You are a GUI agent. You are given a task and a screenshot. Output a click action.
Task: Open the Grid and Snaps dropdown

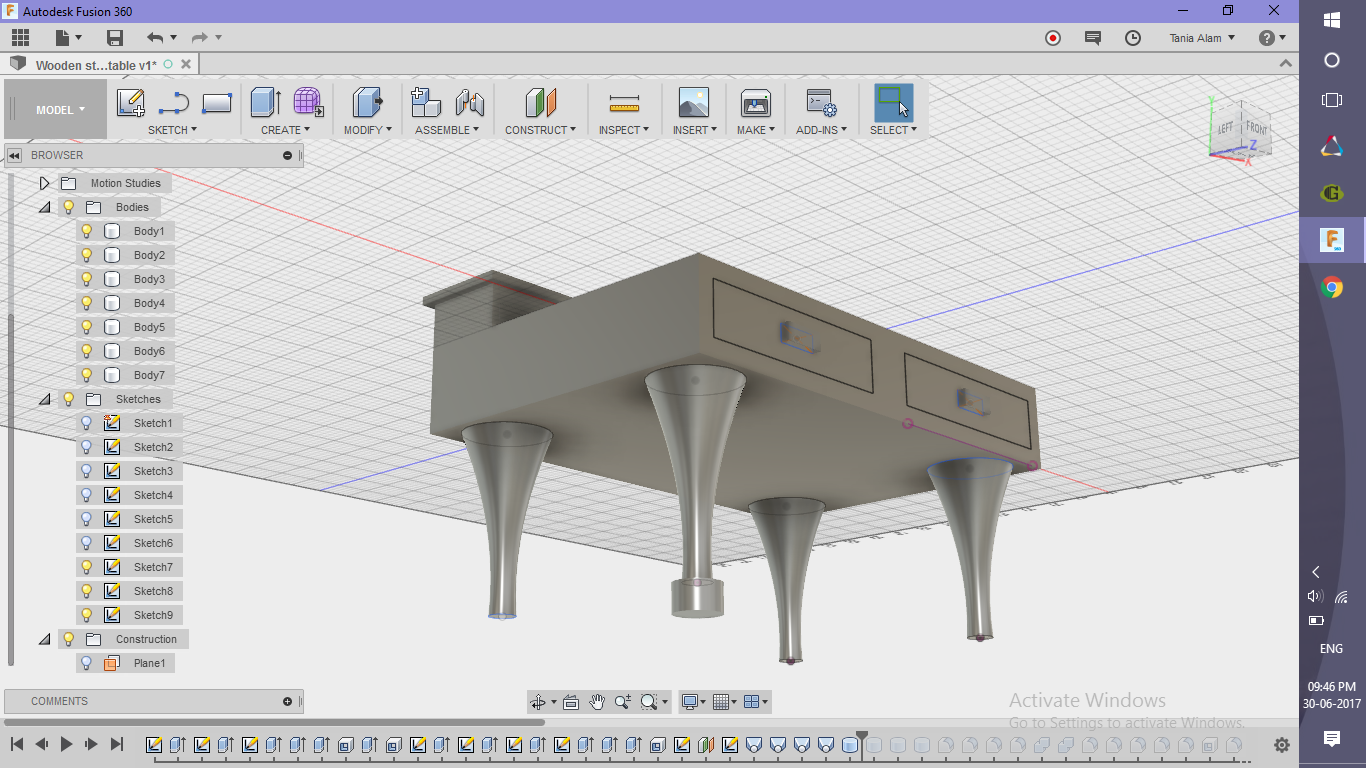point(725,702)
